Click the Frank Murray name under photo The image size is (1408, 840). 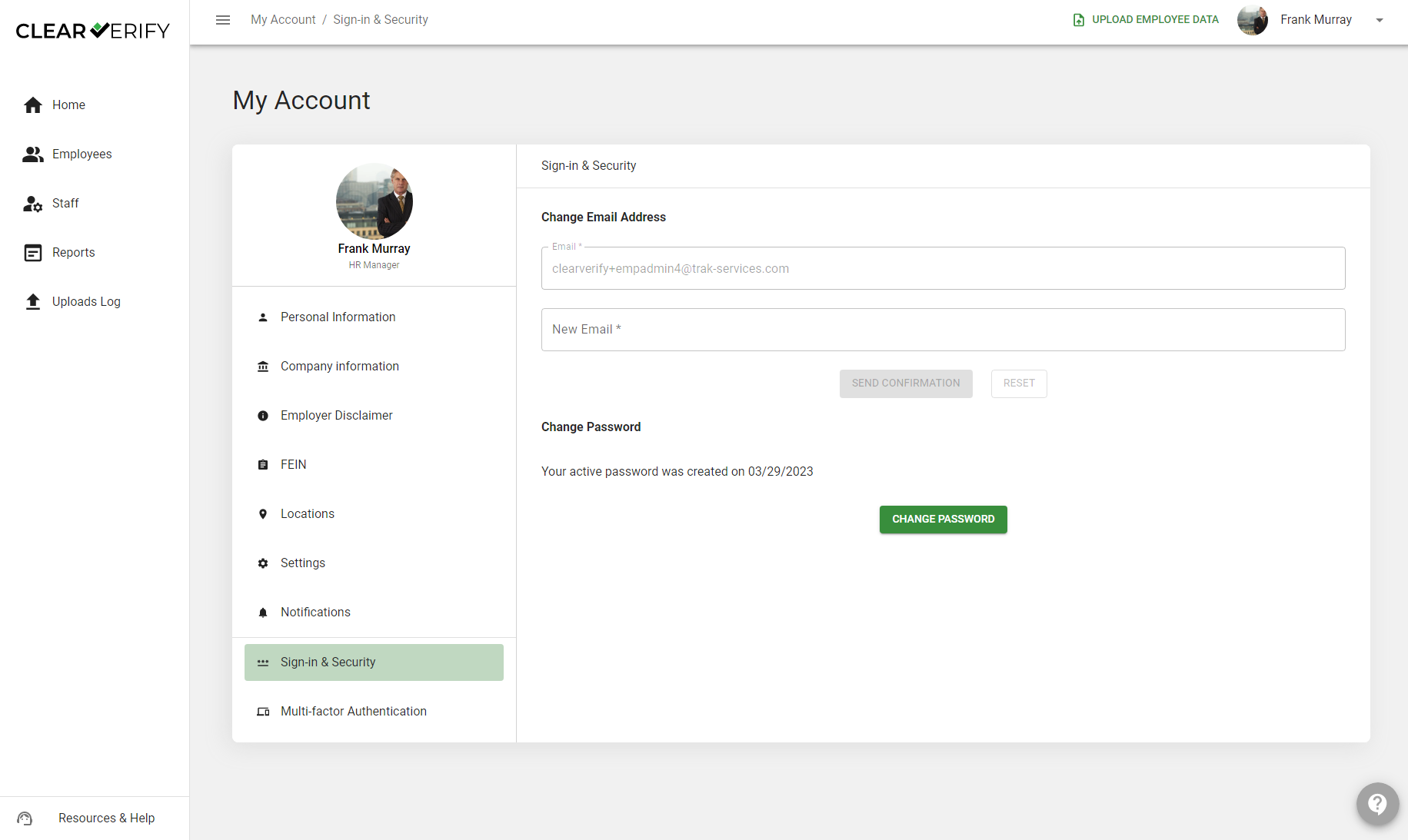tap(374, 249)
